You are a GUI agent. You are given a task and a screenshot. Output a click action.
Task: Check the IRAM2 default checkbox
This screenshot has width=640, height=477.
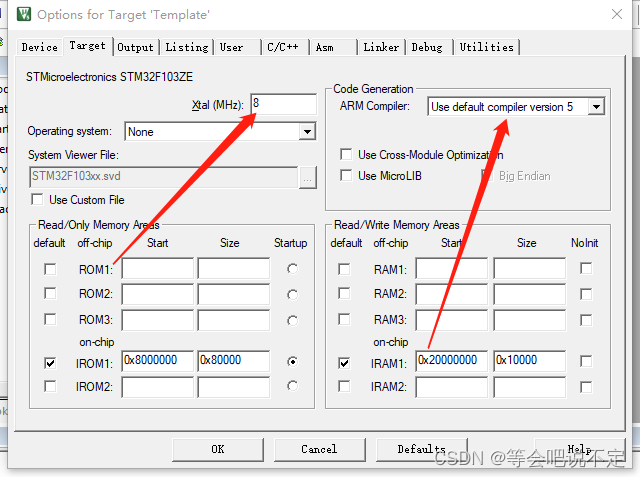344,386
